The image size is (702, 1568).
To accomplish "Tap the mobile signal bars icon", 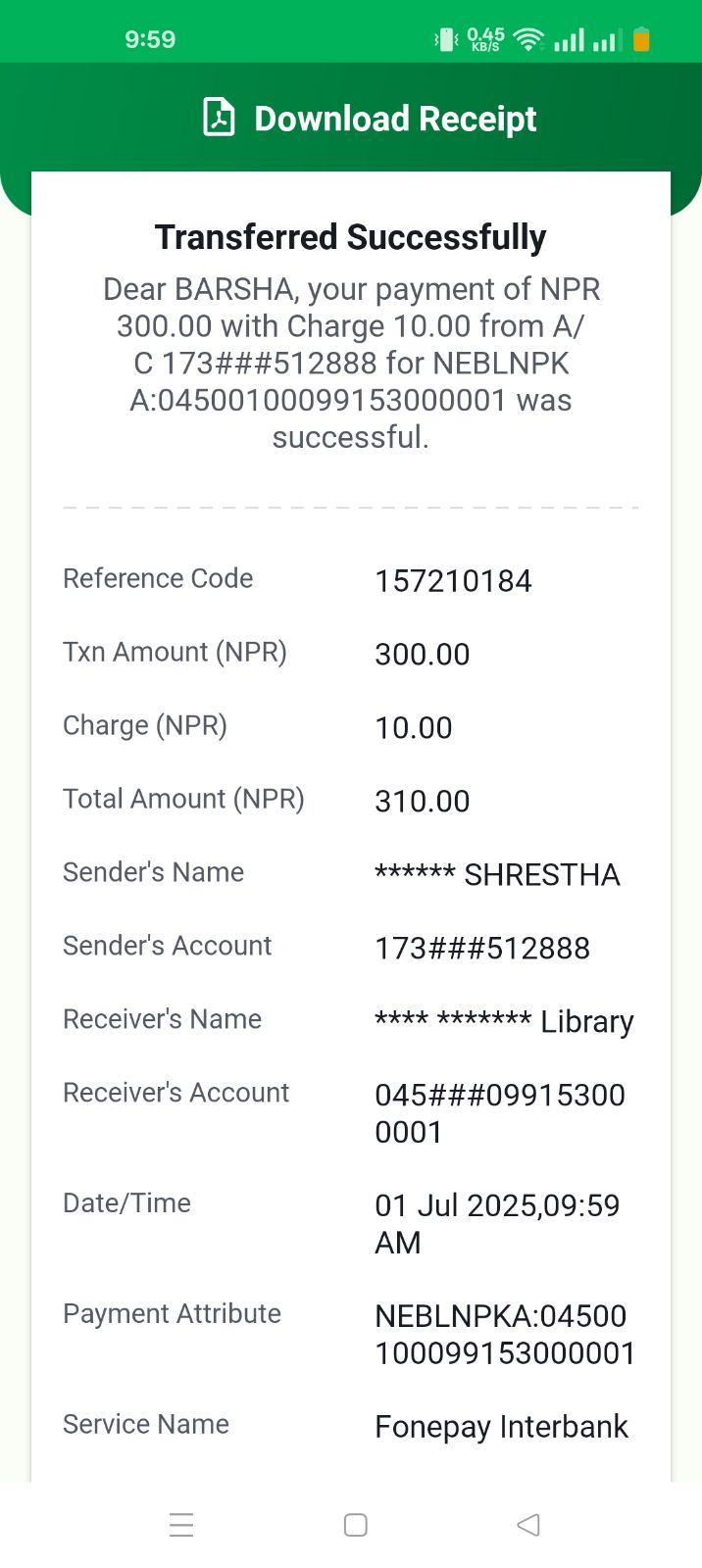I will (570, 39).
